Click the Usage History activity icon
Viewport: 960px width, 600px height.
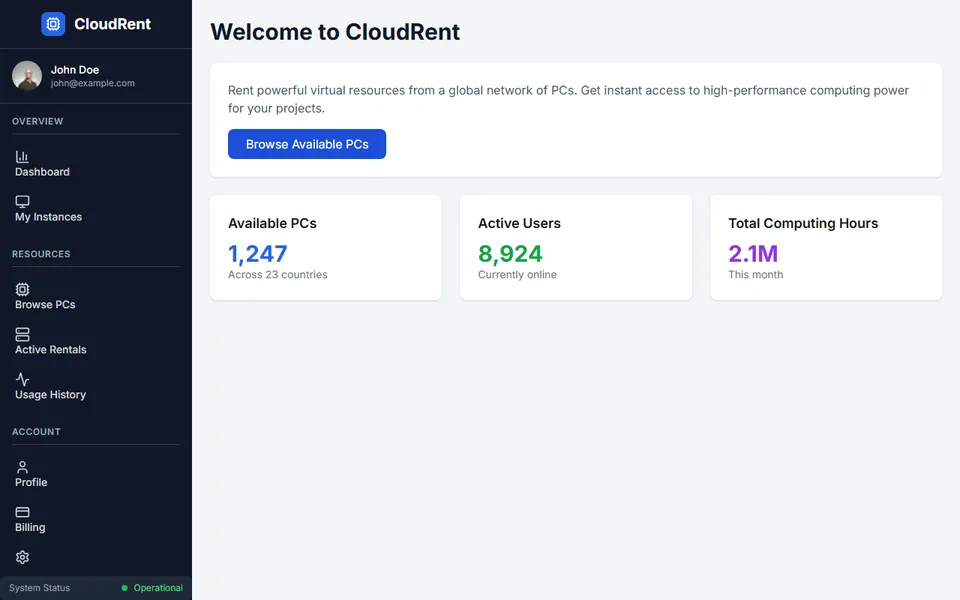pos(22,380)
